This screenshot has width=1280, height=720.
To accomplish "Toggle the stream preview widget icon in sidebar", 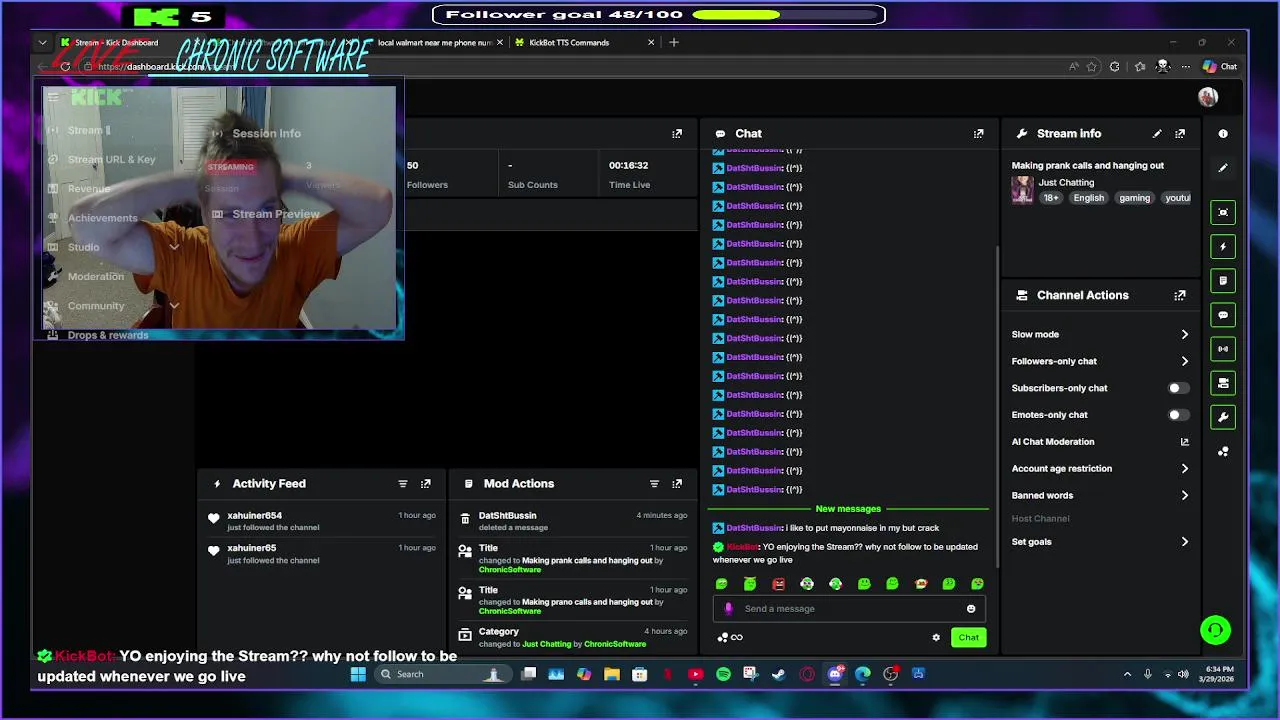I will [1222, 213].
